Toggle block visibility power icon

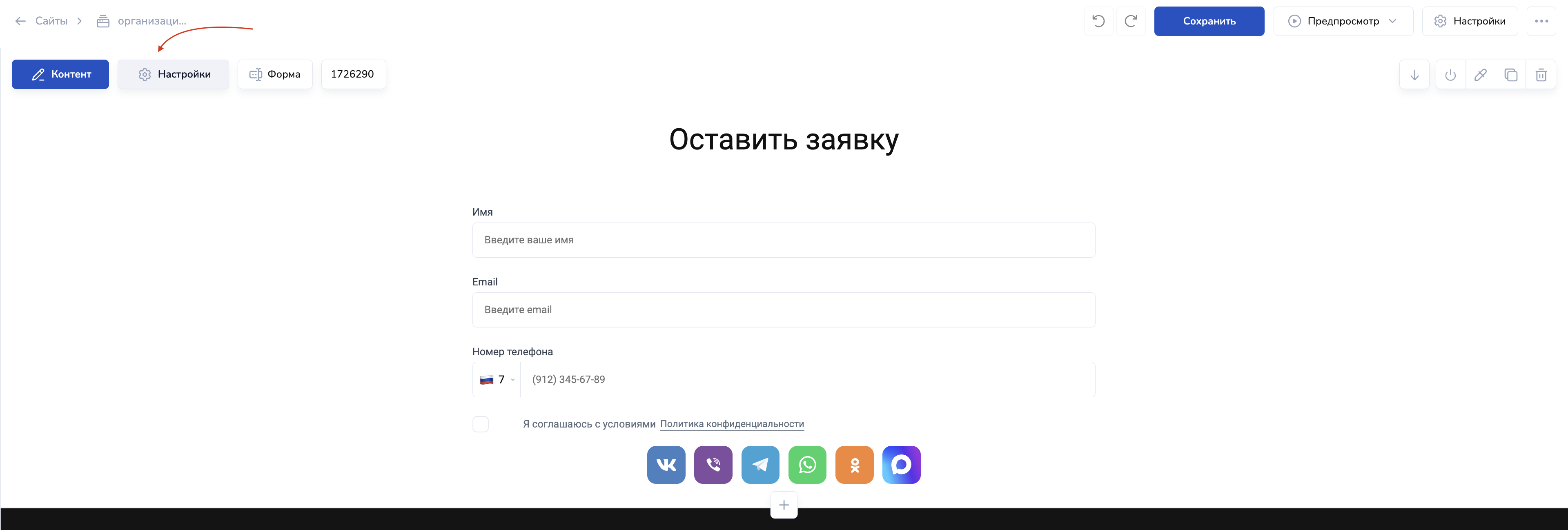(x=1450, y=75)
